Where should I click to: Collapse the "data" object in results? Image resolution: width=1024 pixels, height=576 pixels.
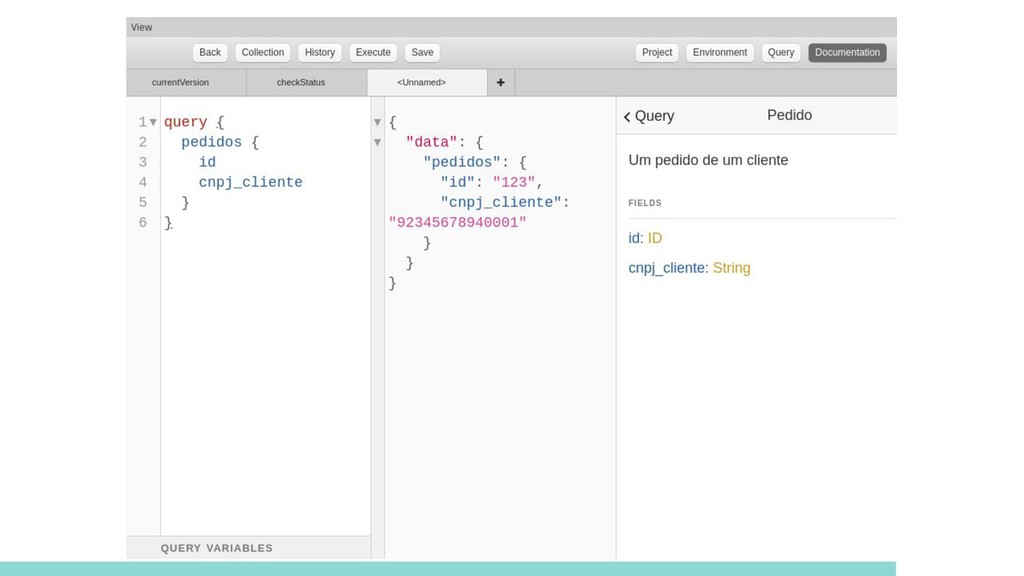tap(377, 142)
